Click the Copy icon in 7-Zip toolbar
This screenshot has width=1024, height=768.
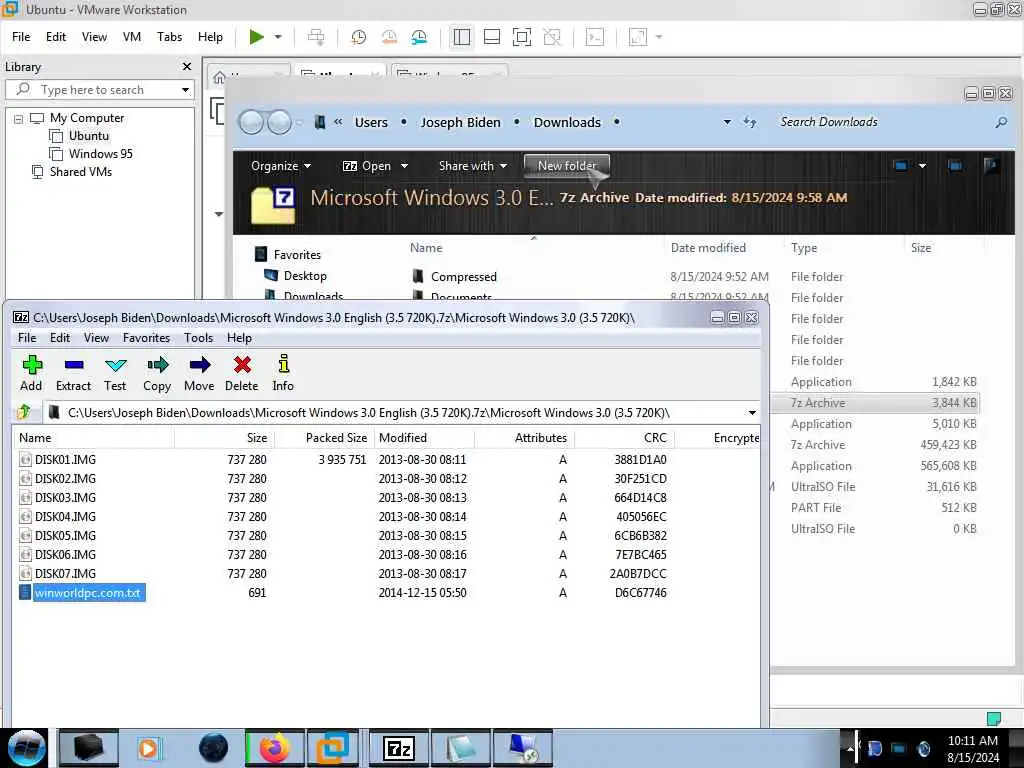pyautogui.click(x=157, y=364)
